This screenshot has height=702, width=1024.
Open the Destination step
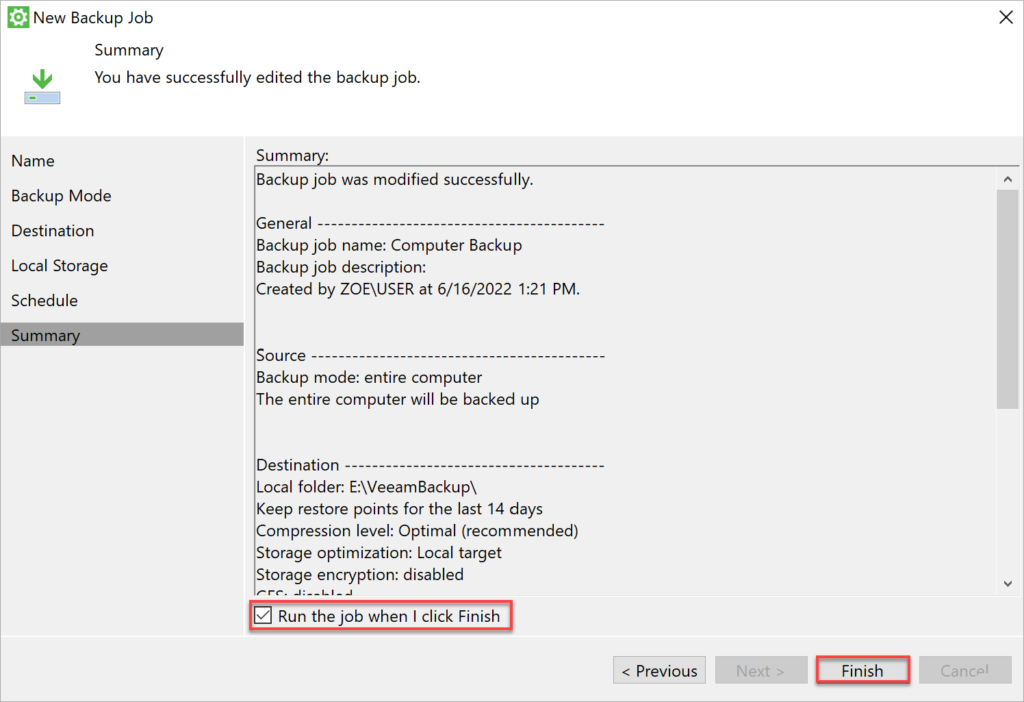[52, 230]
